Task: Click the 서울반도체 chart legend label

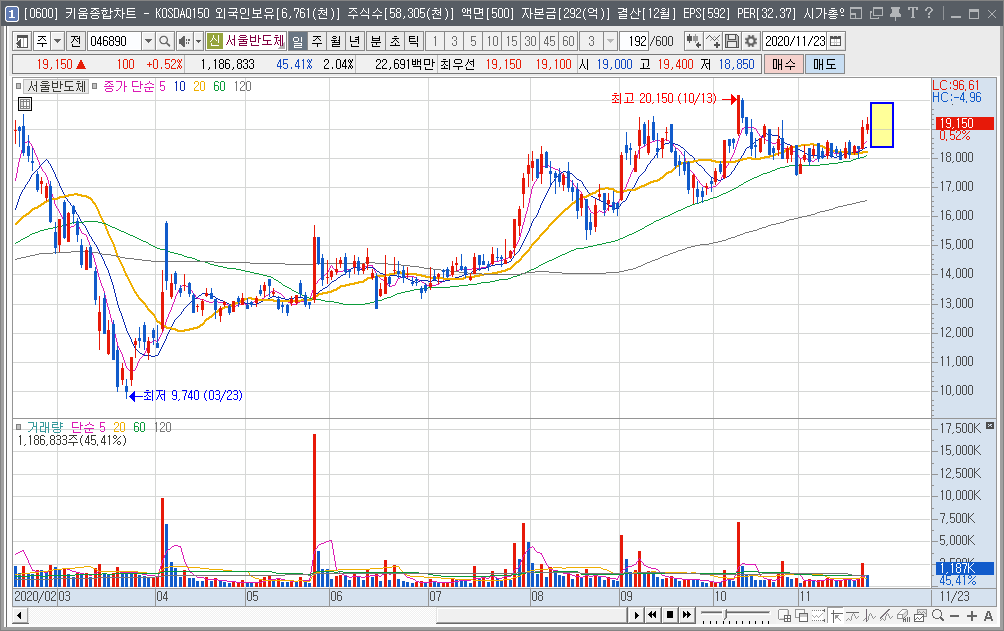Action: (56, 86)
